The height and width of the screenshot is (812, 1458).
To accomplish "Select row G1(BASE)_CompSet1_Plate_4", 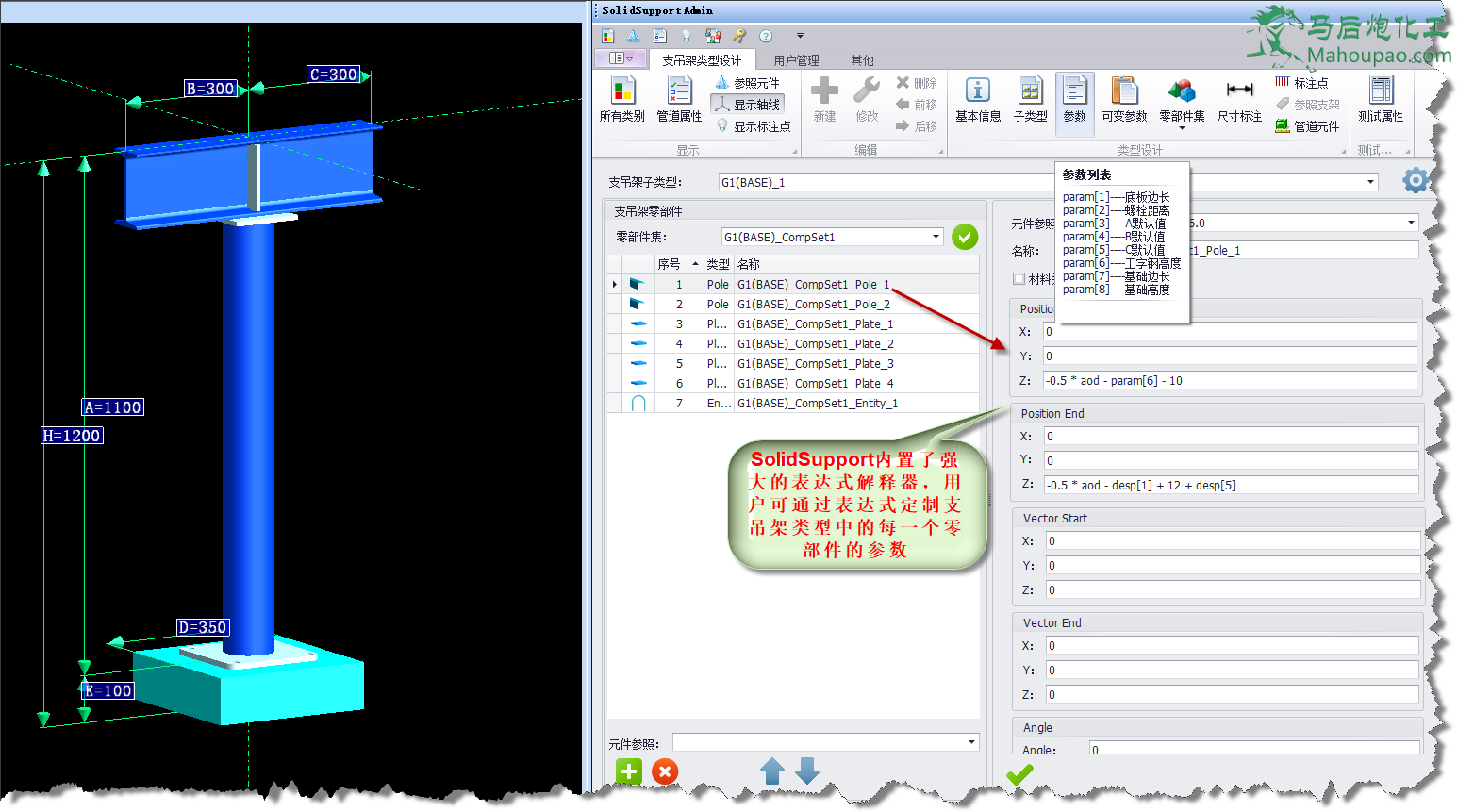I will point(793,383).
